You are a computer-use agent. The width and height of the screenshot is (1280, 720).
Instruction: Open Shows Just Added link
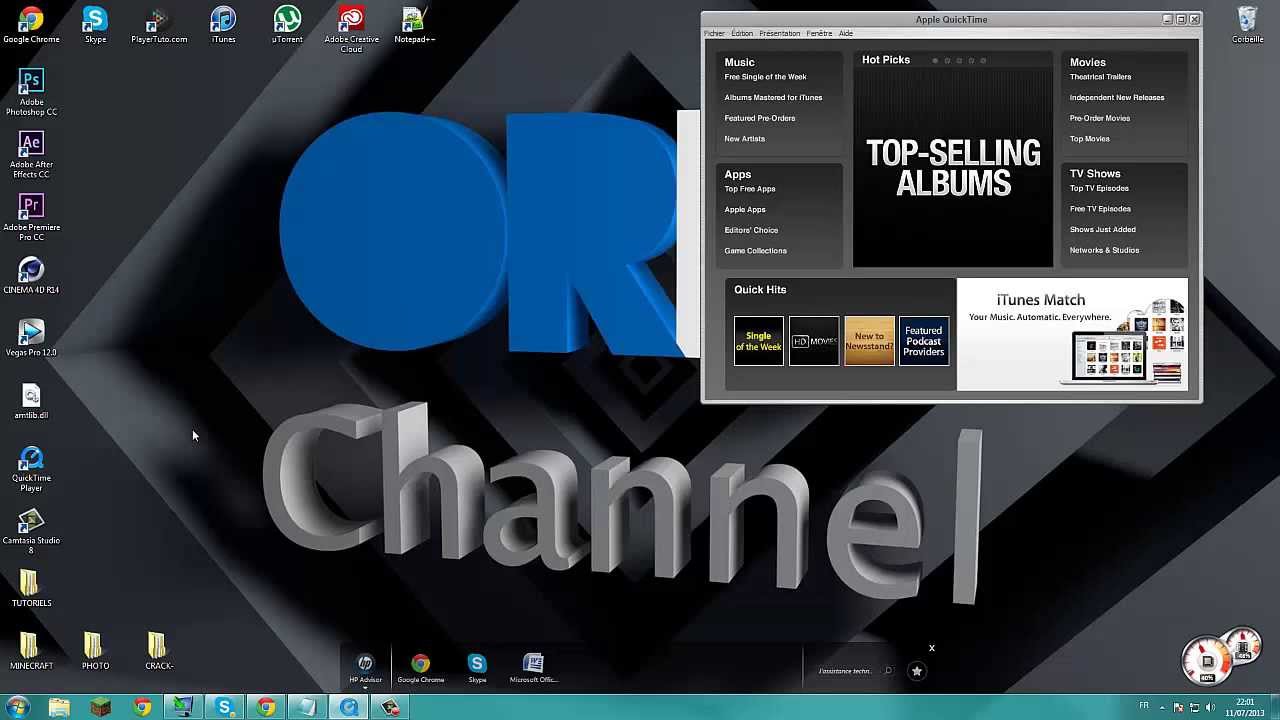tap(1102, 229)
